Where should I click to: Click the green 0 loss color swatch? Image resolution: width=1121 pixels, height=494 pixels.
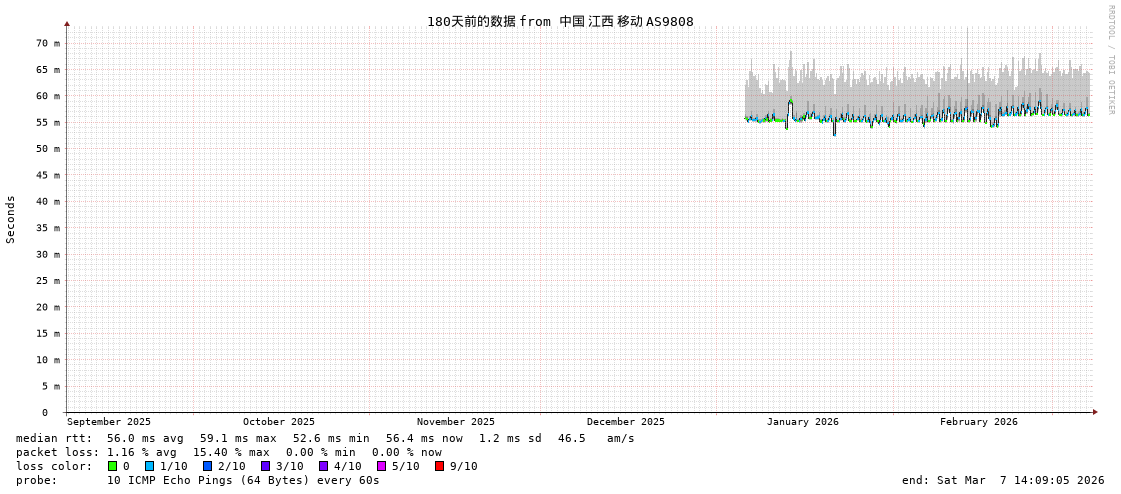pyautogui.click(x=113, y=466)
